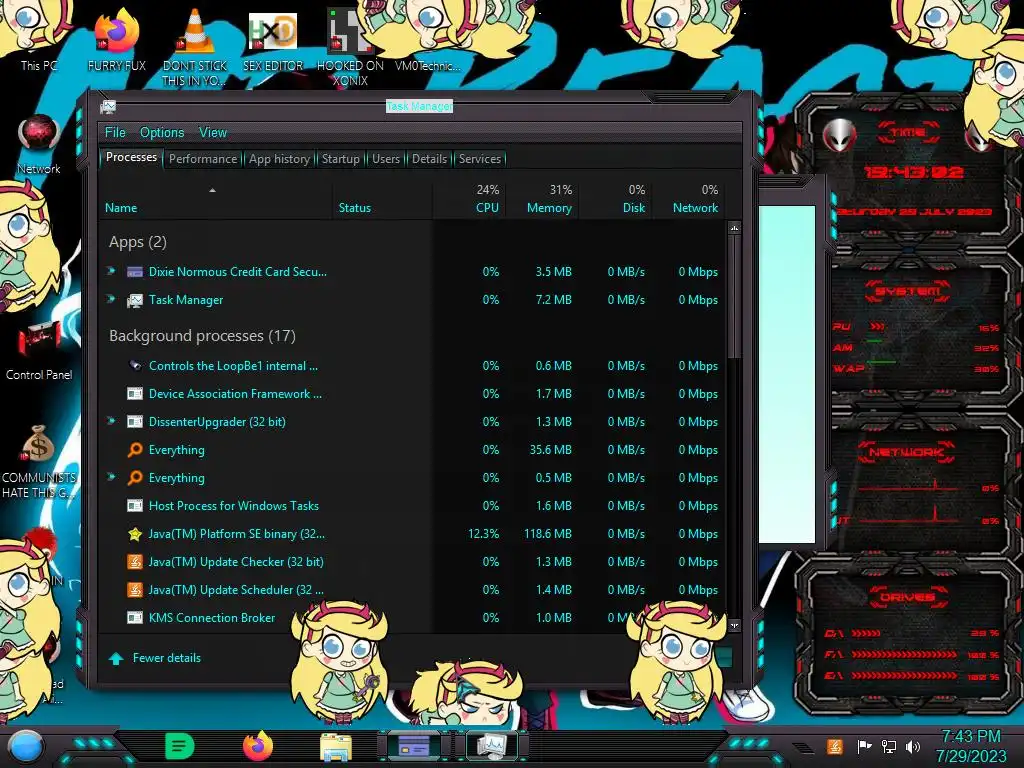Open the View menu
This screenshot has height=768, width=1024.
[213, 133]
